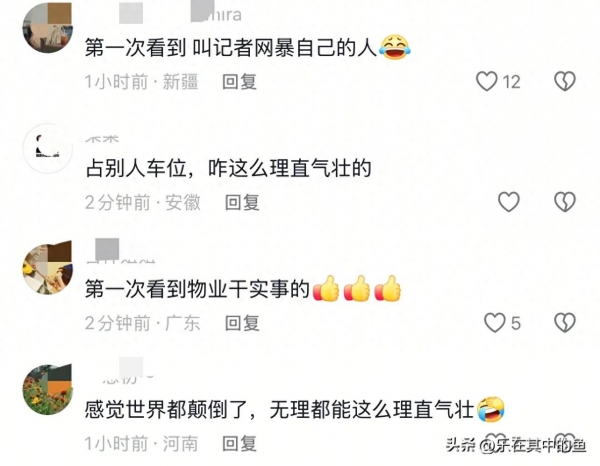Dislike the Guangdong comment about 物业干实事

click(x=565, y=323)
